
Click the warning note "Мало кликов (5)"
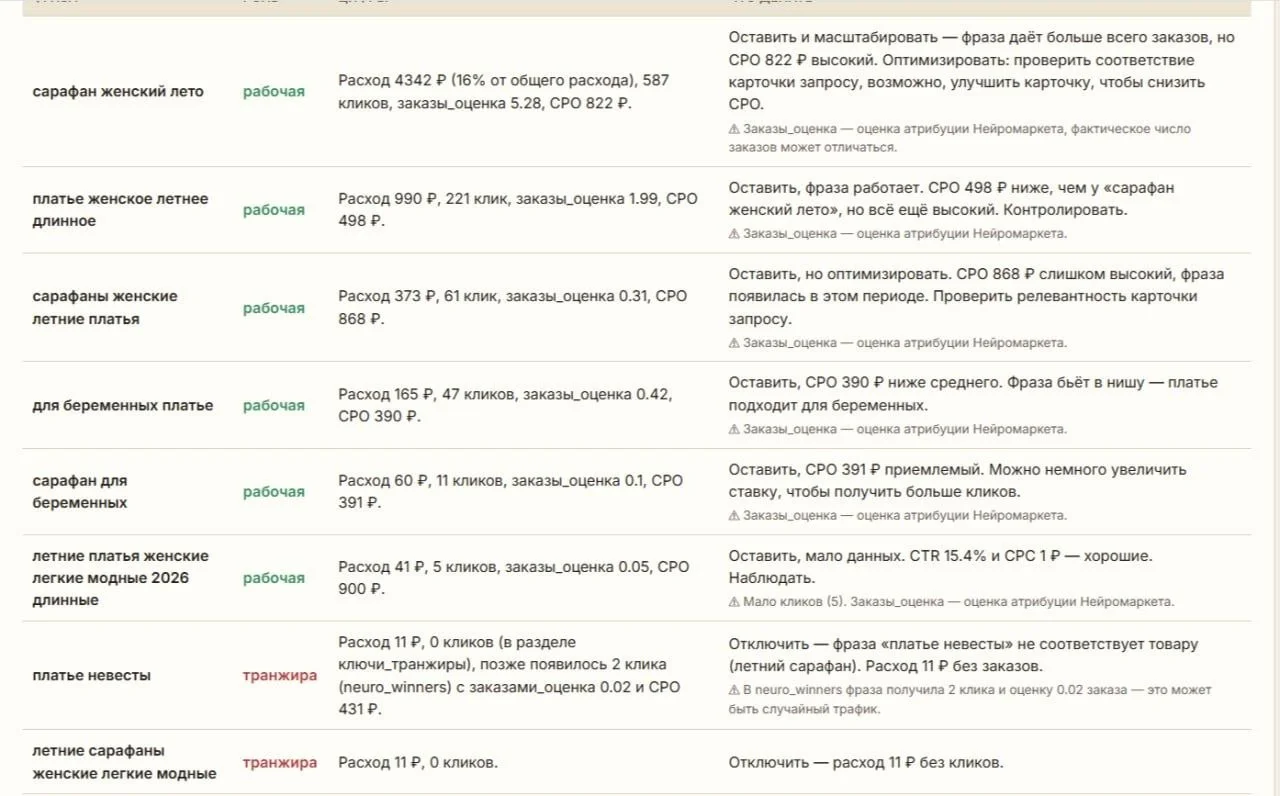tap(951, 602)
